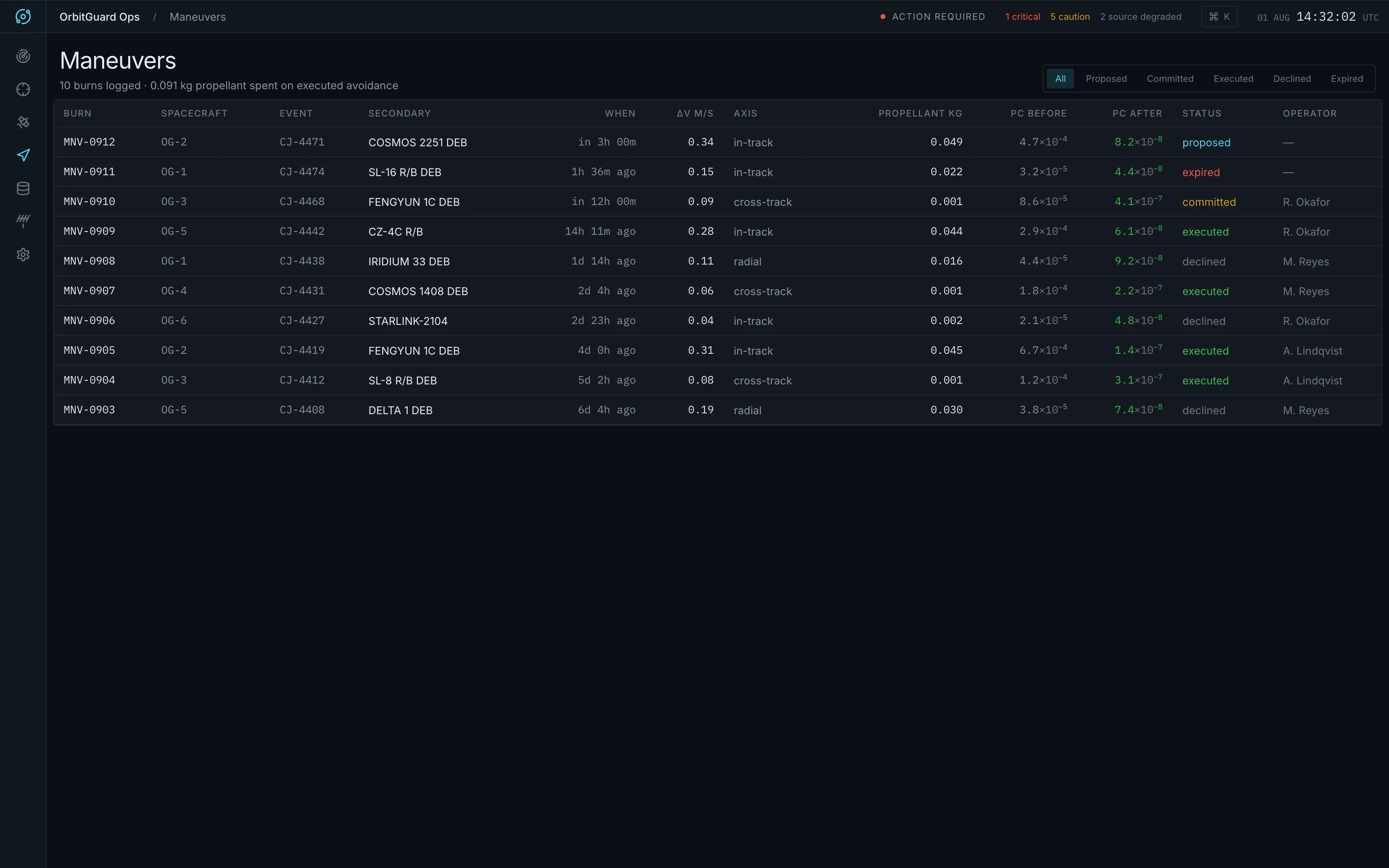Open event CJ-4471

(302, 142)
